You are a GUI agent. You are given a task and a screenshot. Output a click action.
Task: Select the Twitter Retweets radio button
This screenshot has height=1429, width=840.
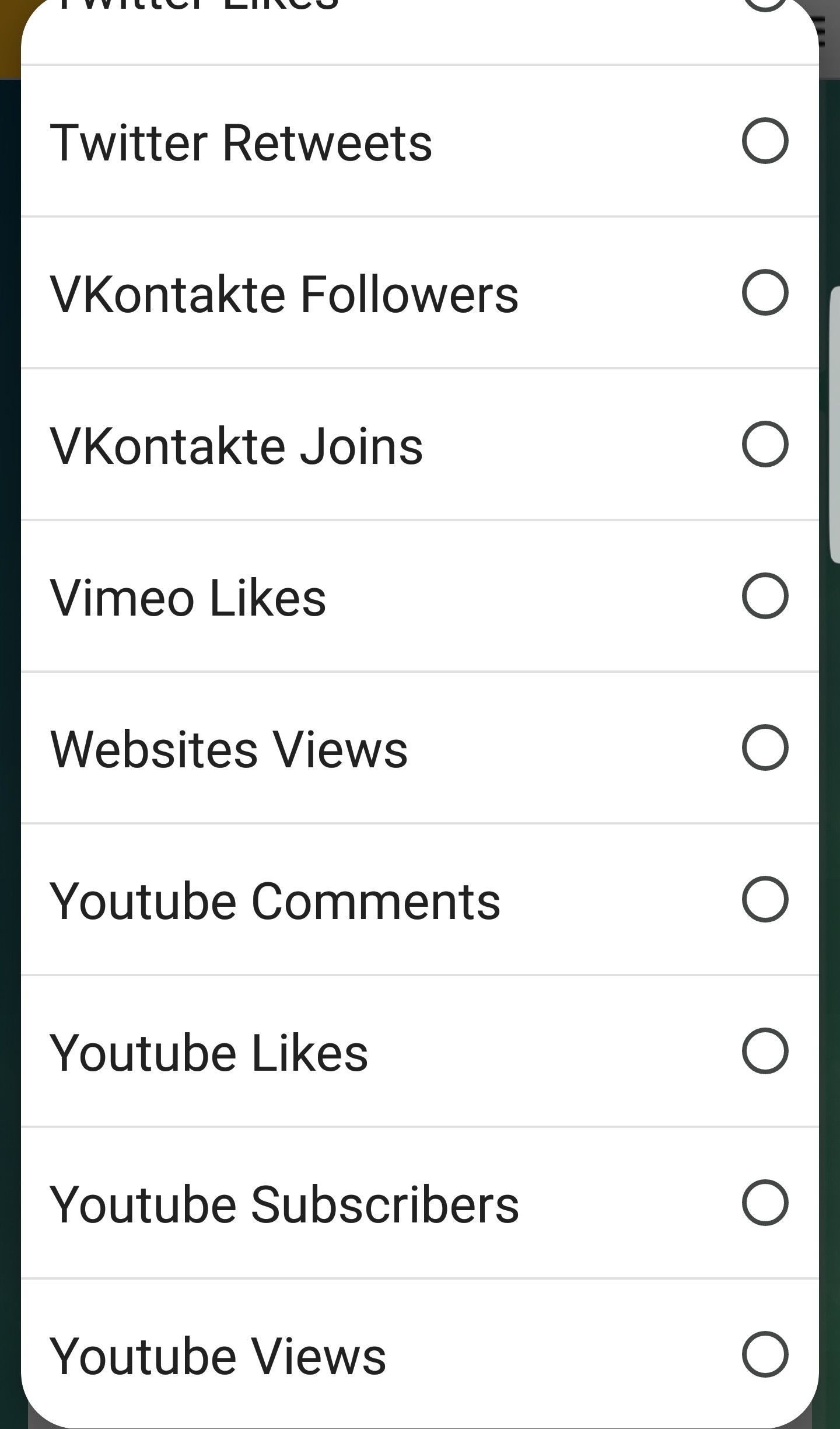click(765, 141)
